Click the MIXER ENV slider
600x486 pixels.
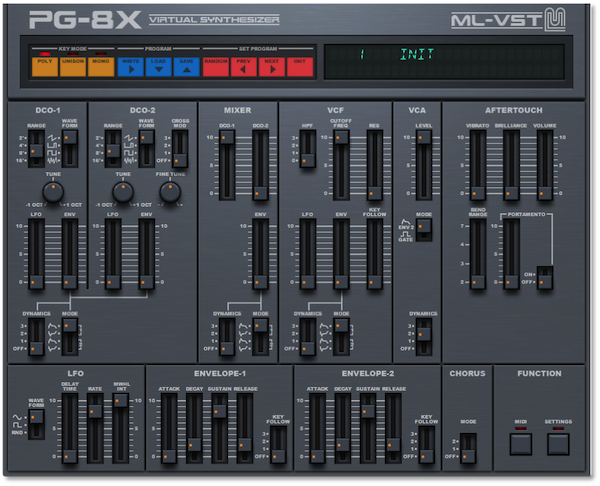click(x=260, y=254)
